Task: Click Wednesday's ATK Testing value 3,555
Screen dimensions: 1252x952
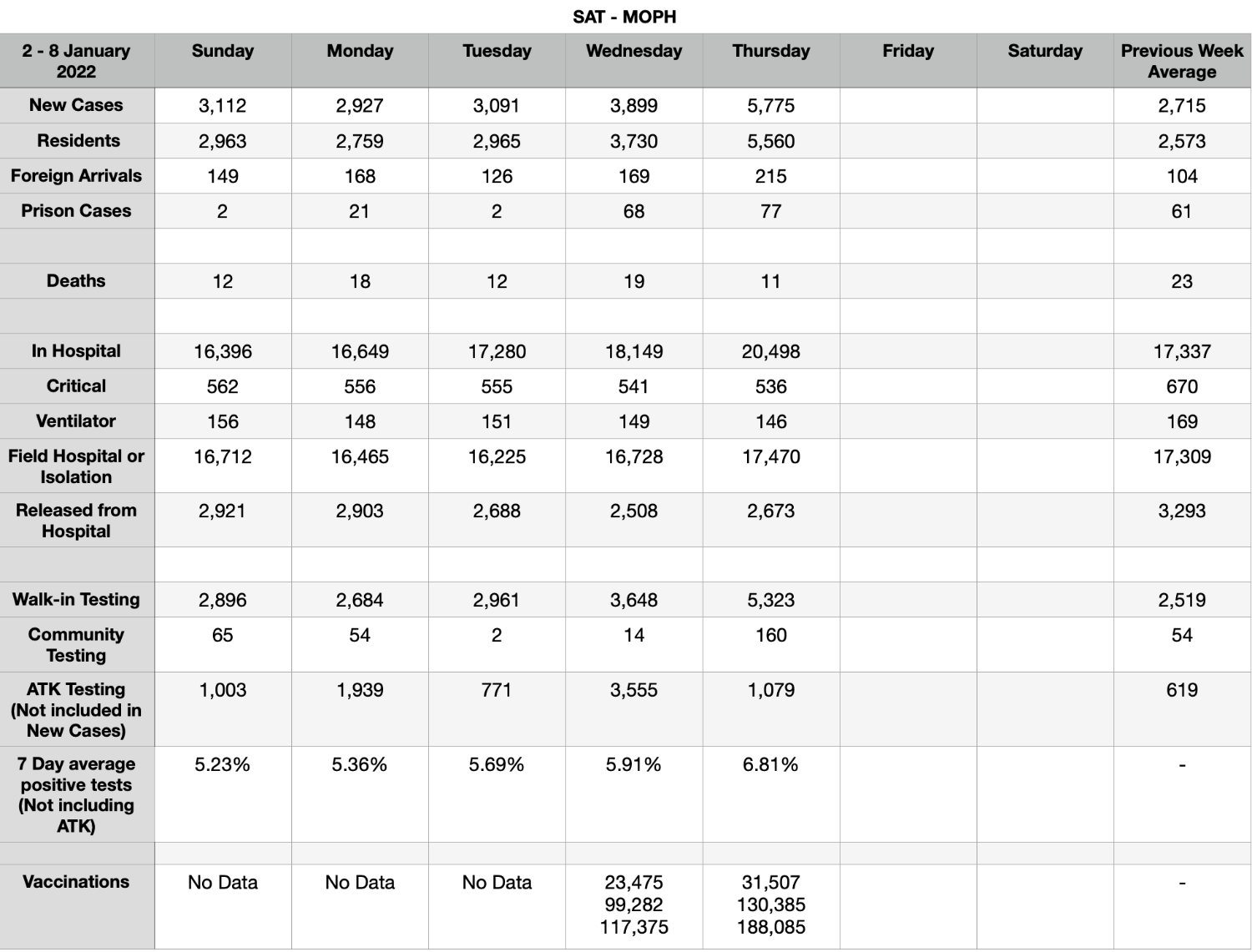Action: coord(634,709)
